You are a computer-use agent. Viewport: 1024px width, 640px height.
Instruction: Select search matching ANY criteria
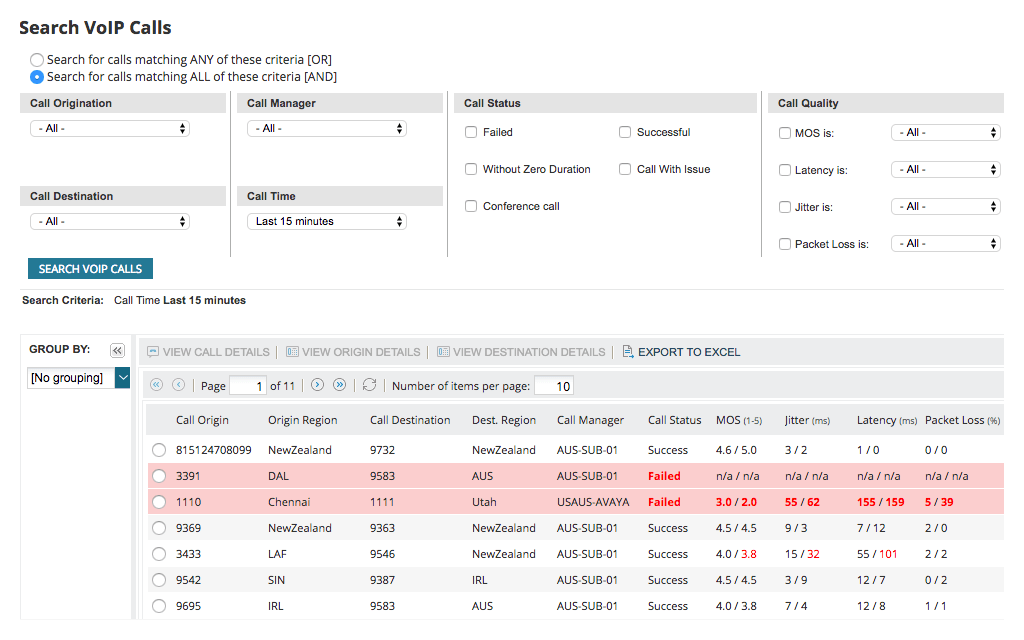coord(37,59)
